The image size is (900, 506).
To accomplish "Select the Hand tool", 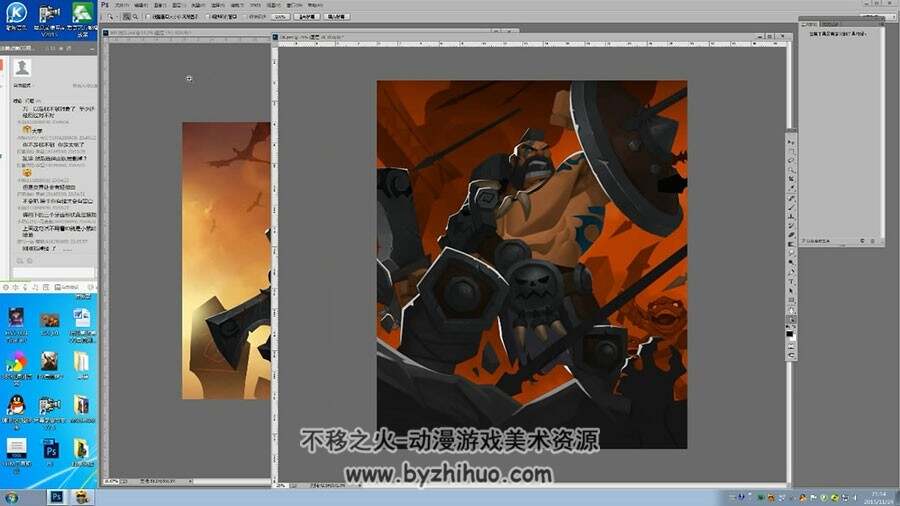I will click(792, 310).
